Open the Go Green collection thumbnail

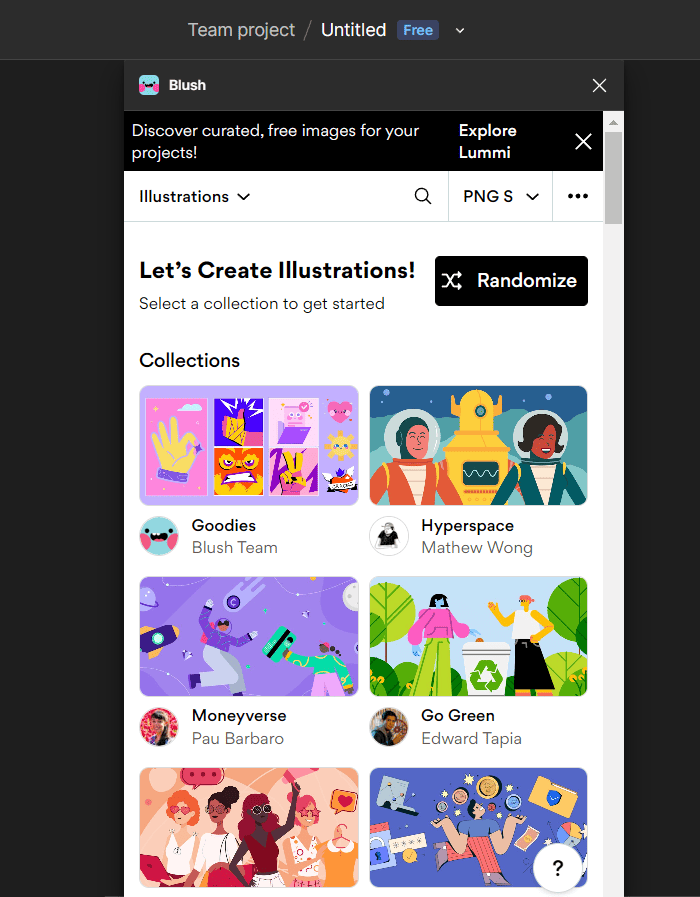478,636
